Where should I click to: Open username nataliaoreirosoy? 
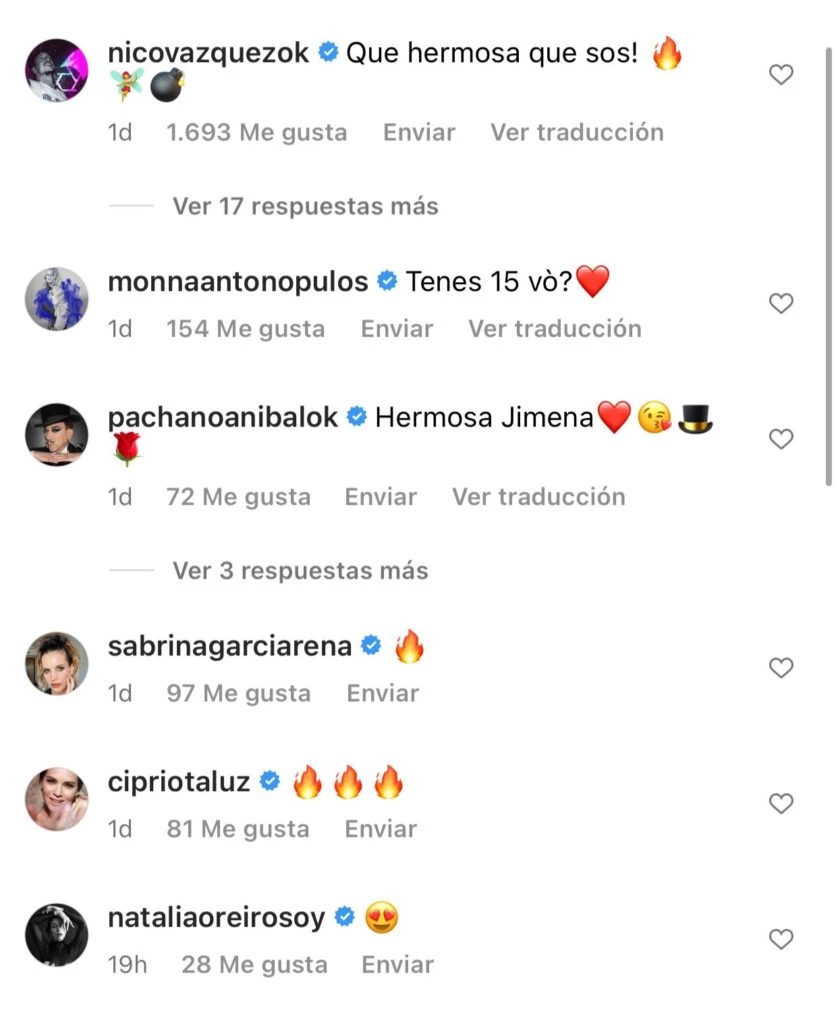[x=216, y=917]
